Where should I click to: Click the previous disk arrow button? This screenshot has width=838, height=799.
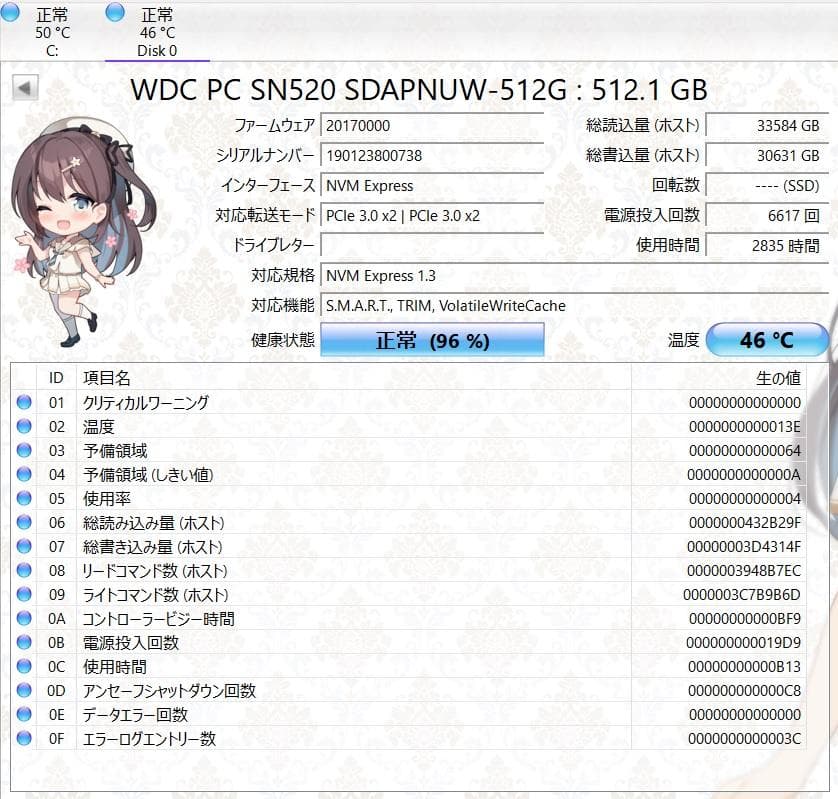(25, 88)
